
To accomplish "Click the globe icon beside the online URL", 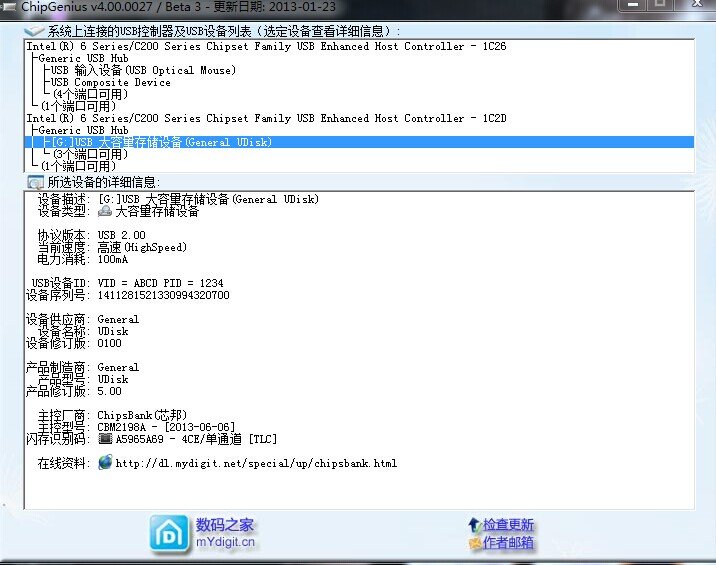I will [x=105, y=463].
